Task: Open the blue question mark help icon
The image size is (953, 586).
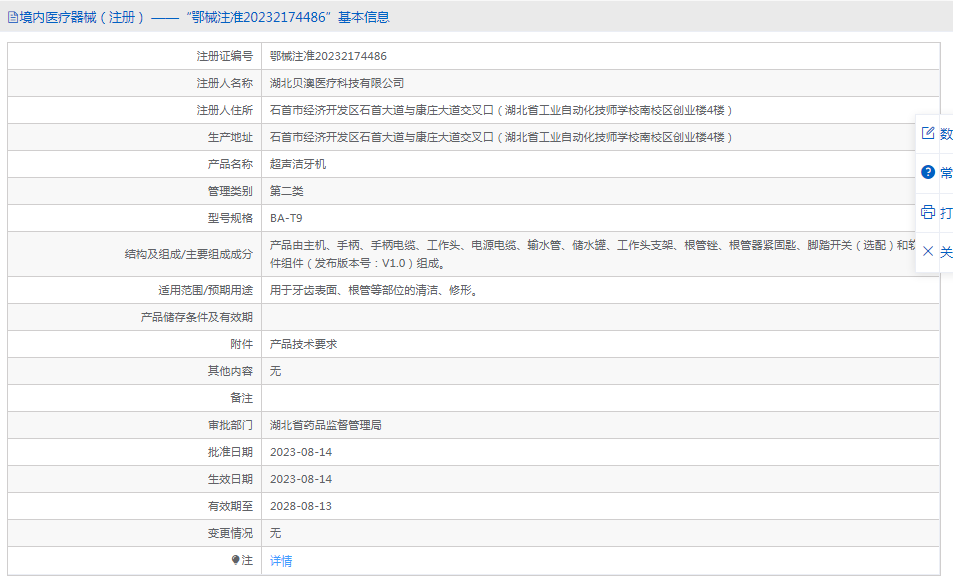Action: (927, 172)
